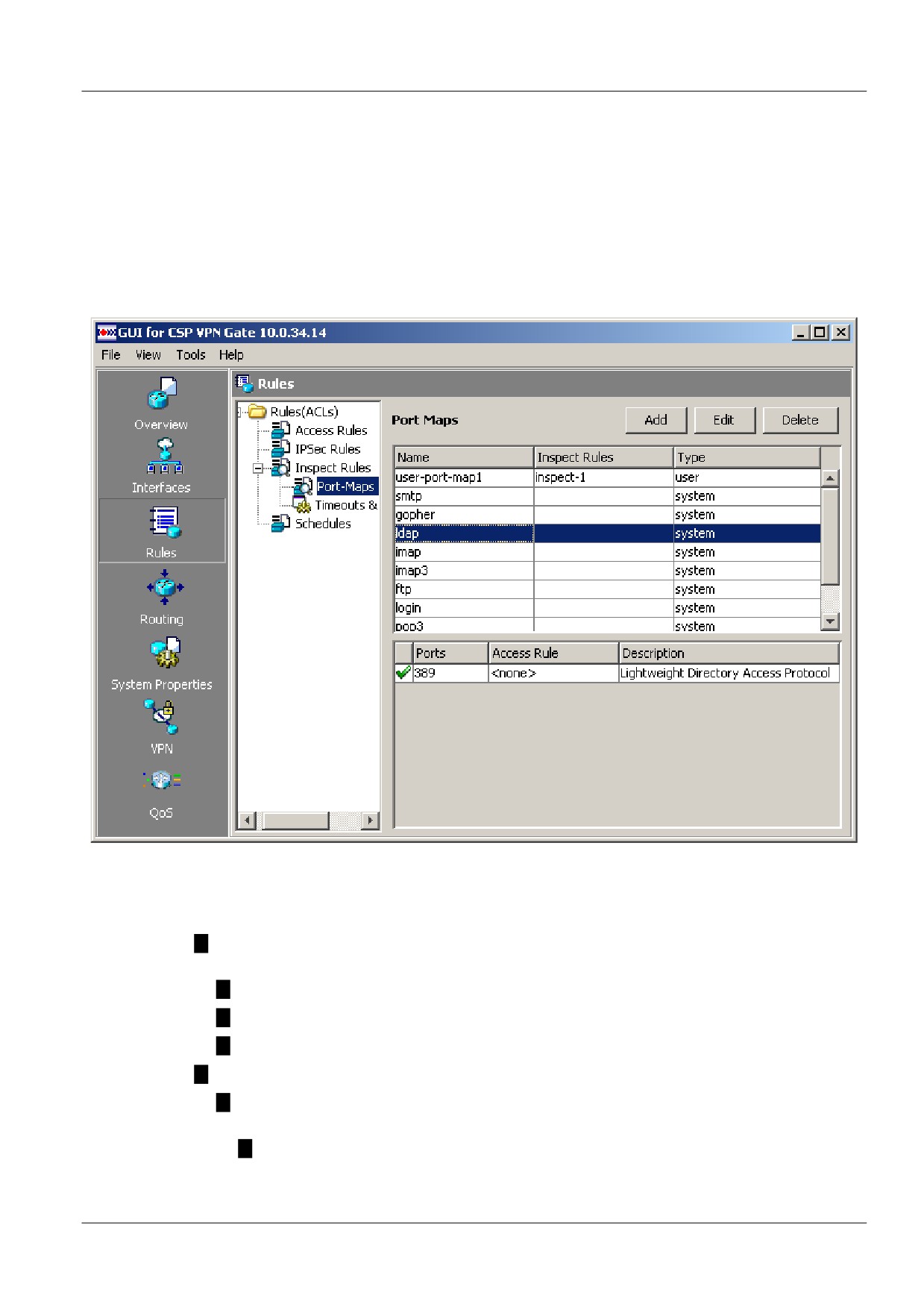Viewport: 924px width, 1307px height.
Task: Click the application title bar icon
Action: [107, 333]
